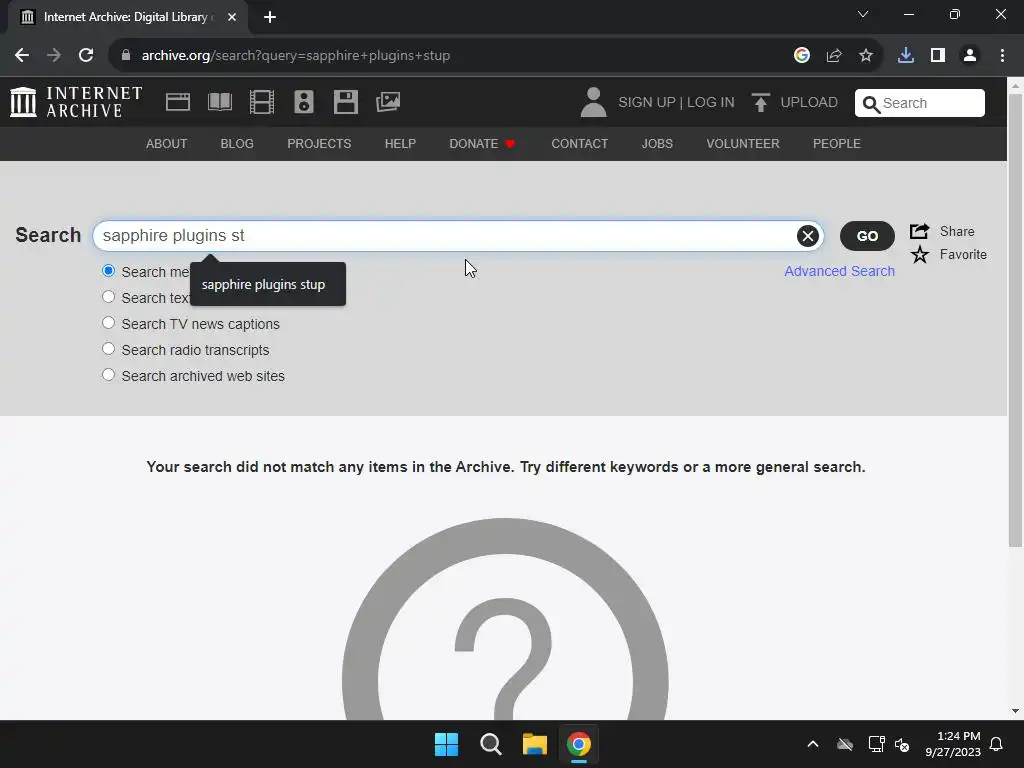Image resolution: width=1024 pixels, height=768 pixels.
Task: Open the Video film strip icon
Action: (262, 102)
